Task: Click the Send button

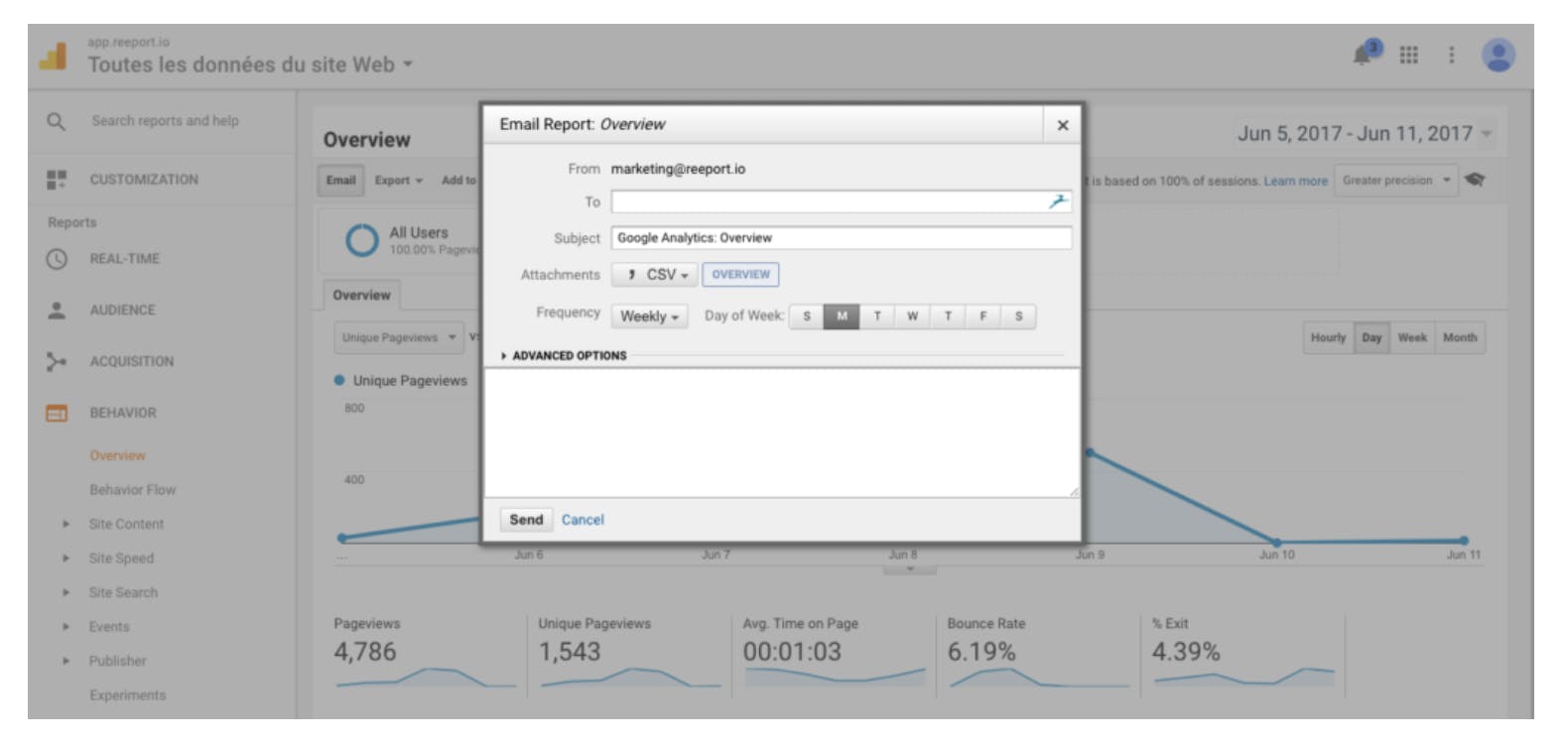Action: pyautogui.click(x=526, y=520)
